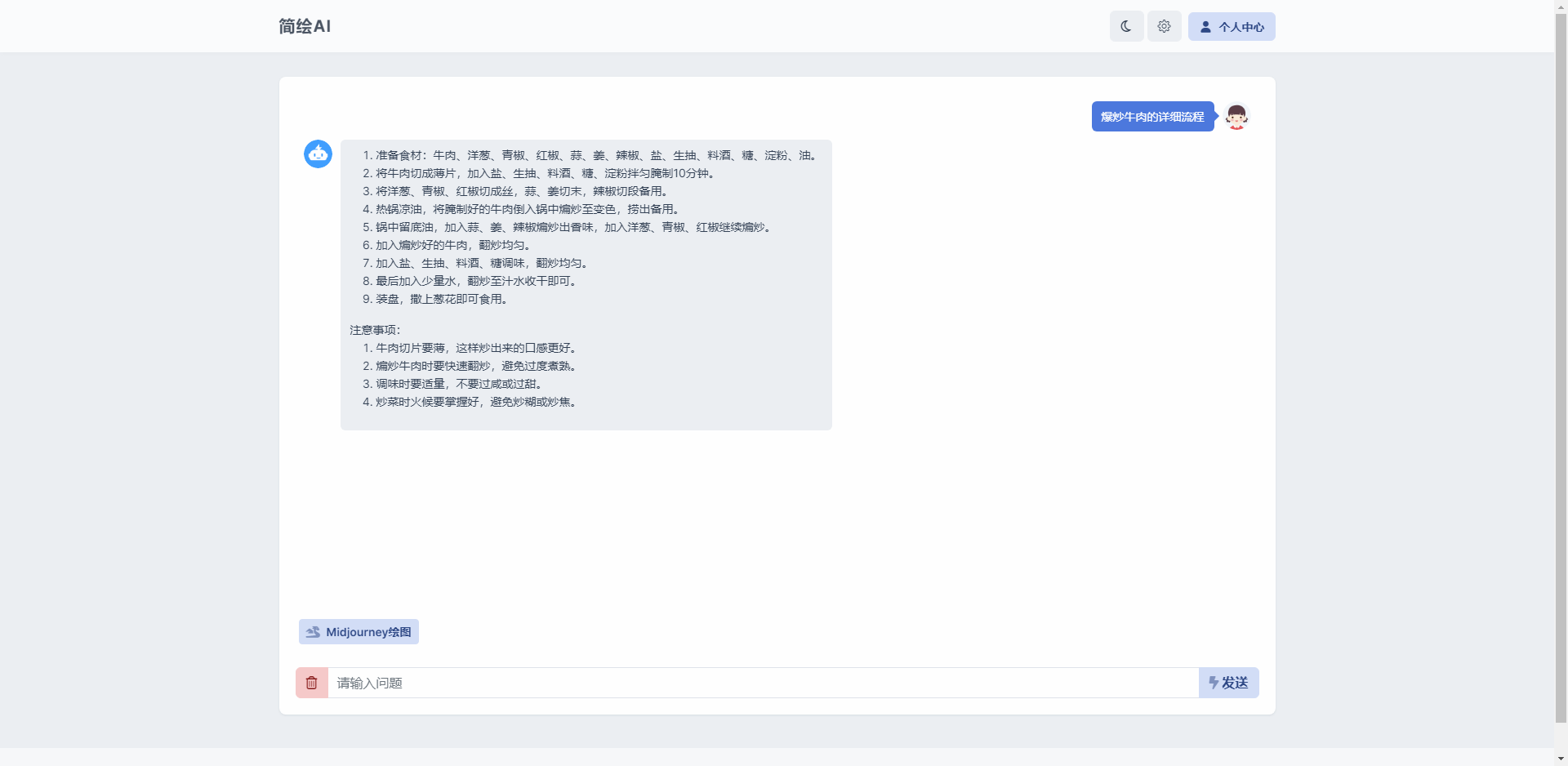
Task: Open the Midjourney绘图 drawing mode
Action: click(x=359, y=631)
